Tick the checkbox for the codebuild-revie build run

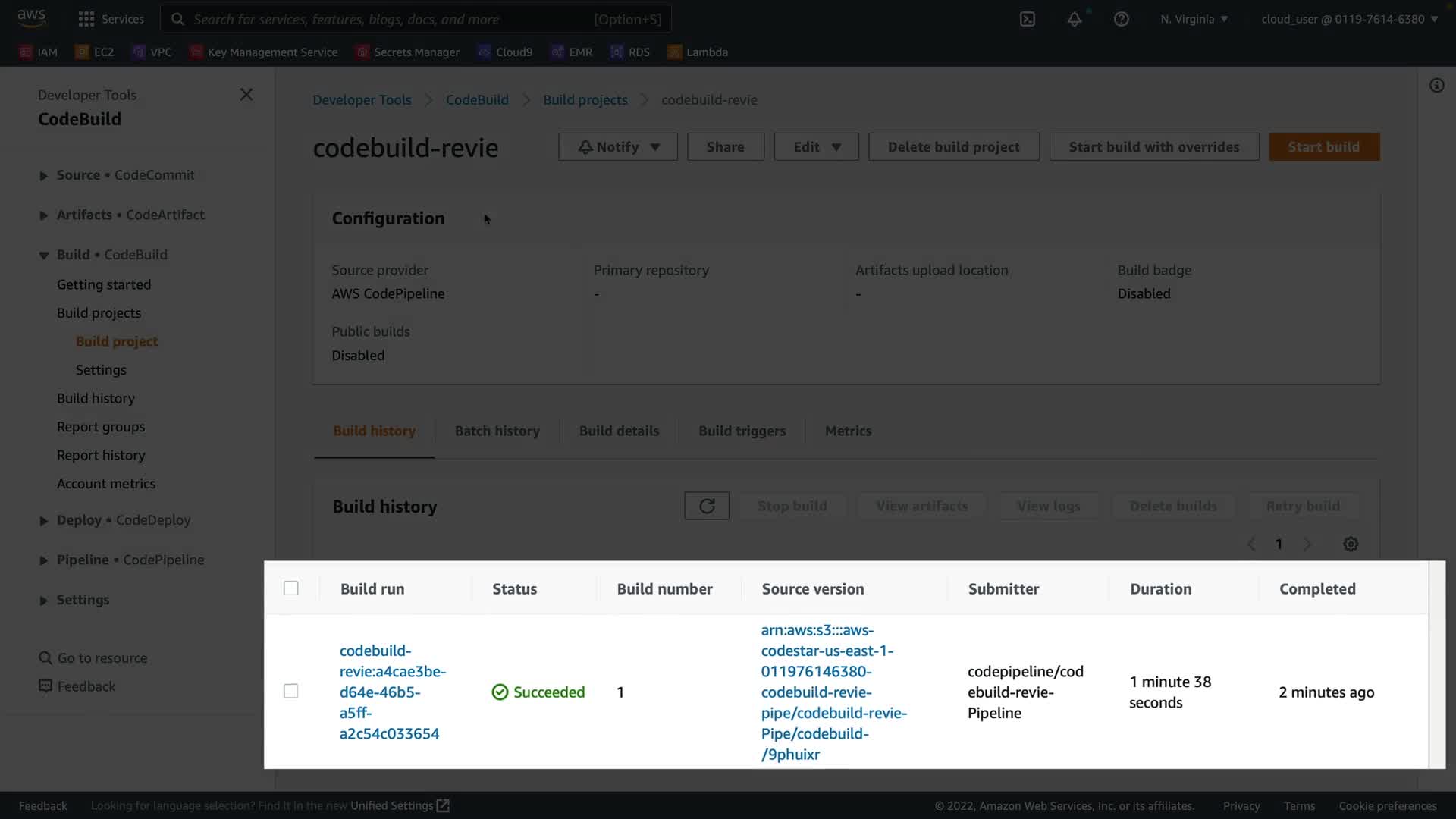tap(291, 691)
